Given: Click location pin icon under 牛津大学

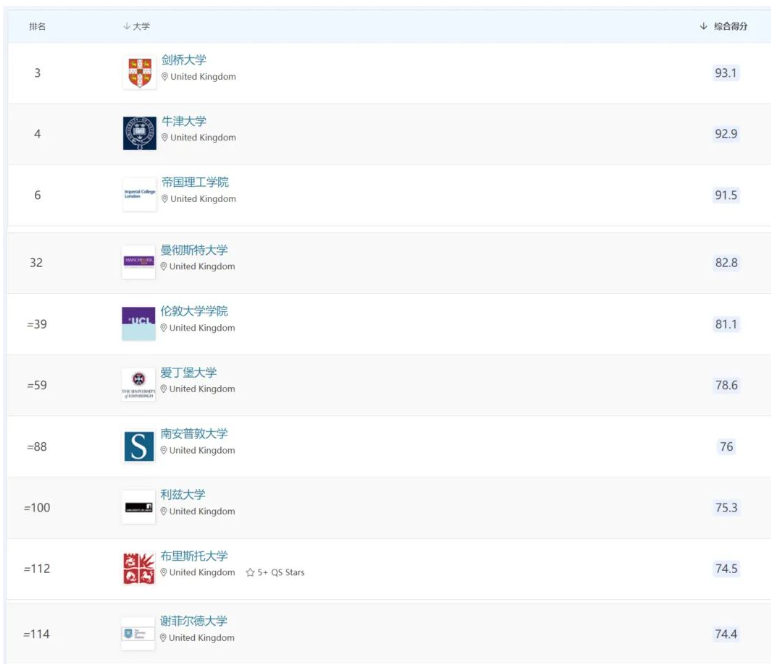Looking at the screenshot, I should coord(165,138).
